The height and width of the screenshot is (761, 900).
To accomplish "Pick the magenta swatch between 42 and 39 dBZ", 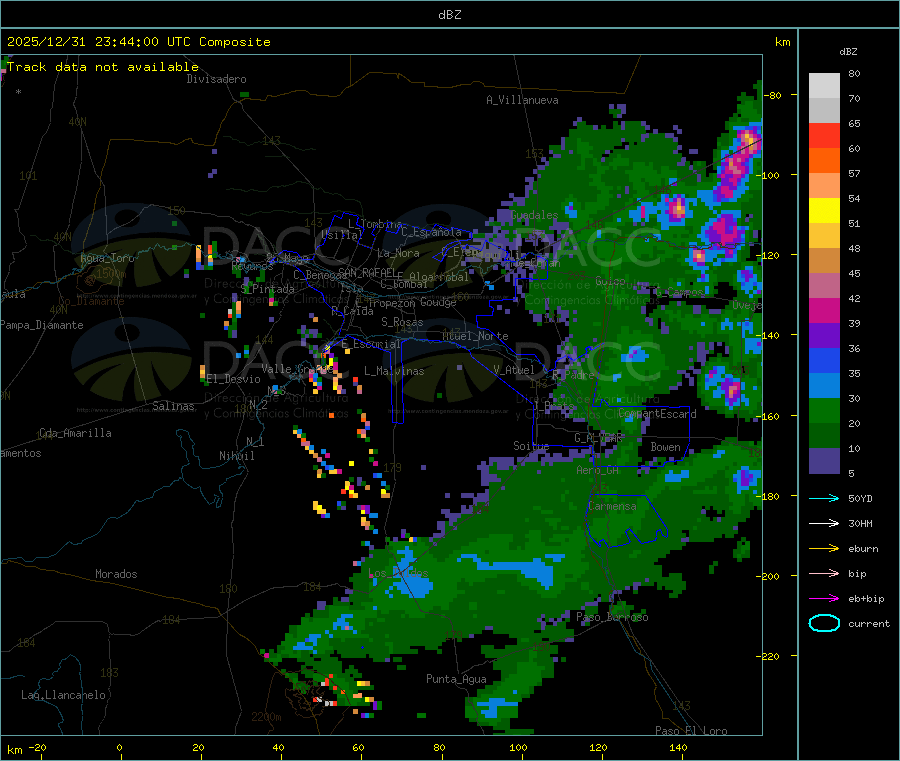I will click(824, 310).
